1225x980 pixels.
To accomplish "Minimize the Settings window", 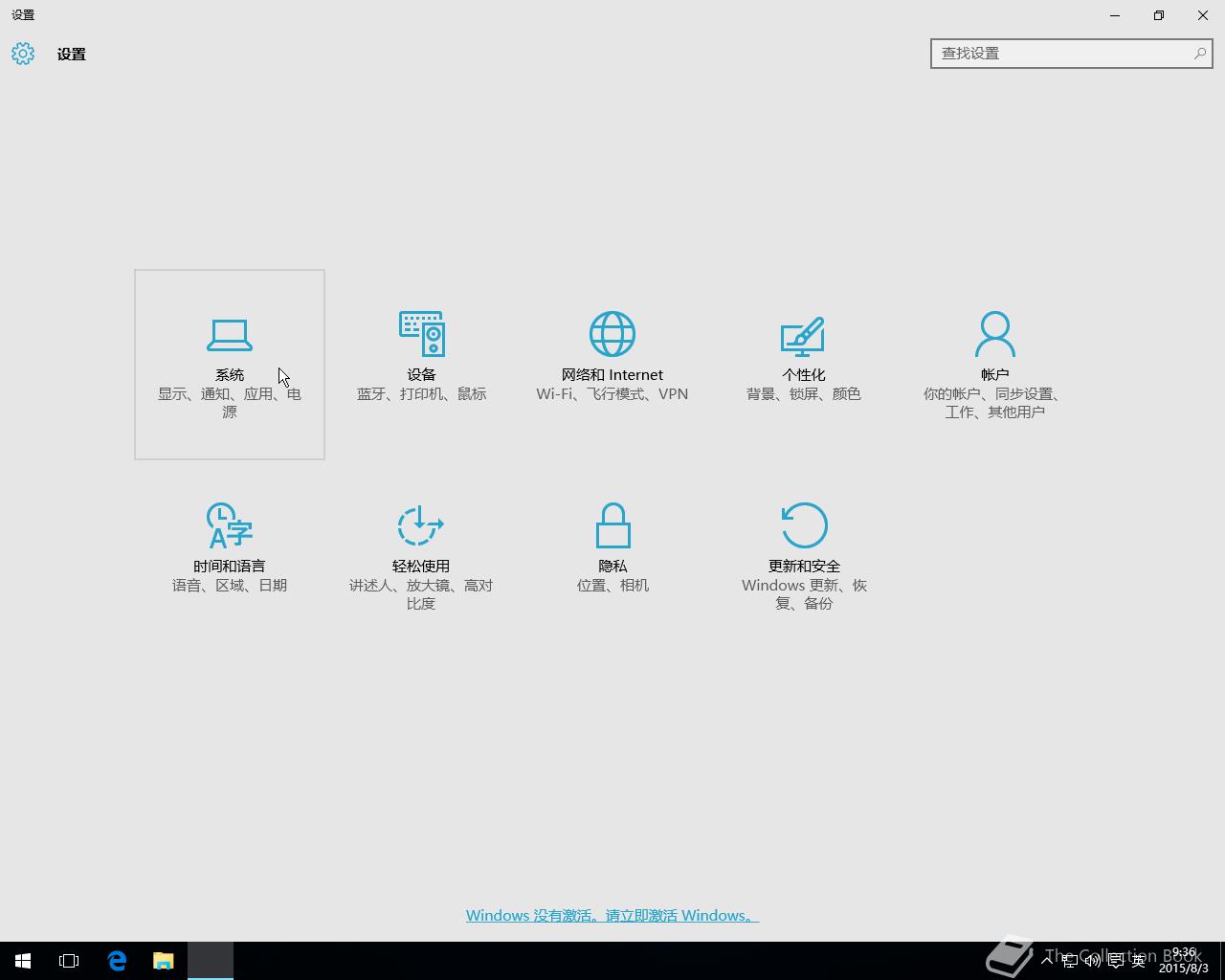I will point(1115,15).
